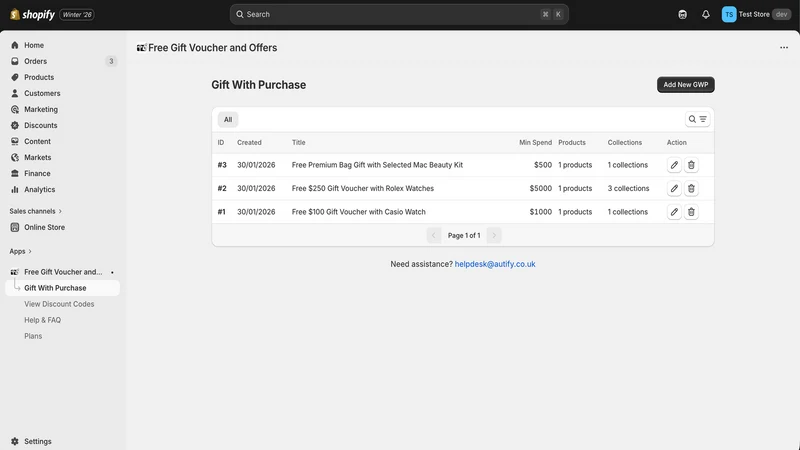Click the Shopify logo
The image size is (800, 450).
coord(32,14)
